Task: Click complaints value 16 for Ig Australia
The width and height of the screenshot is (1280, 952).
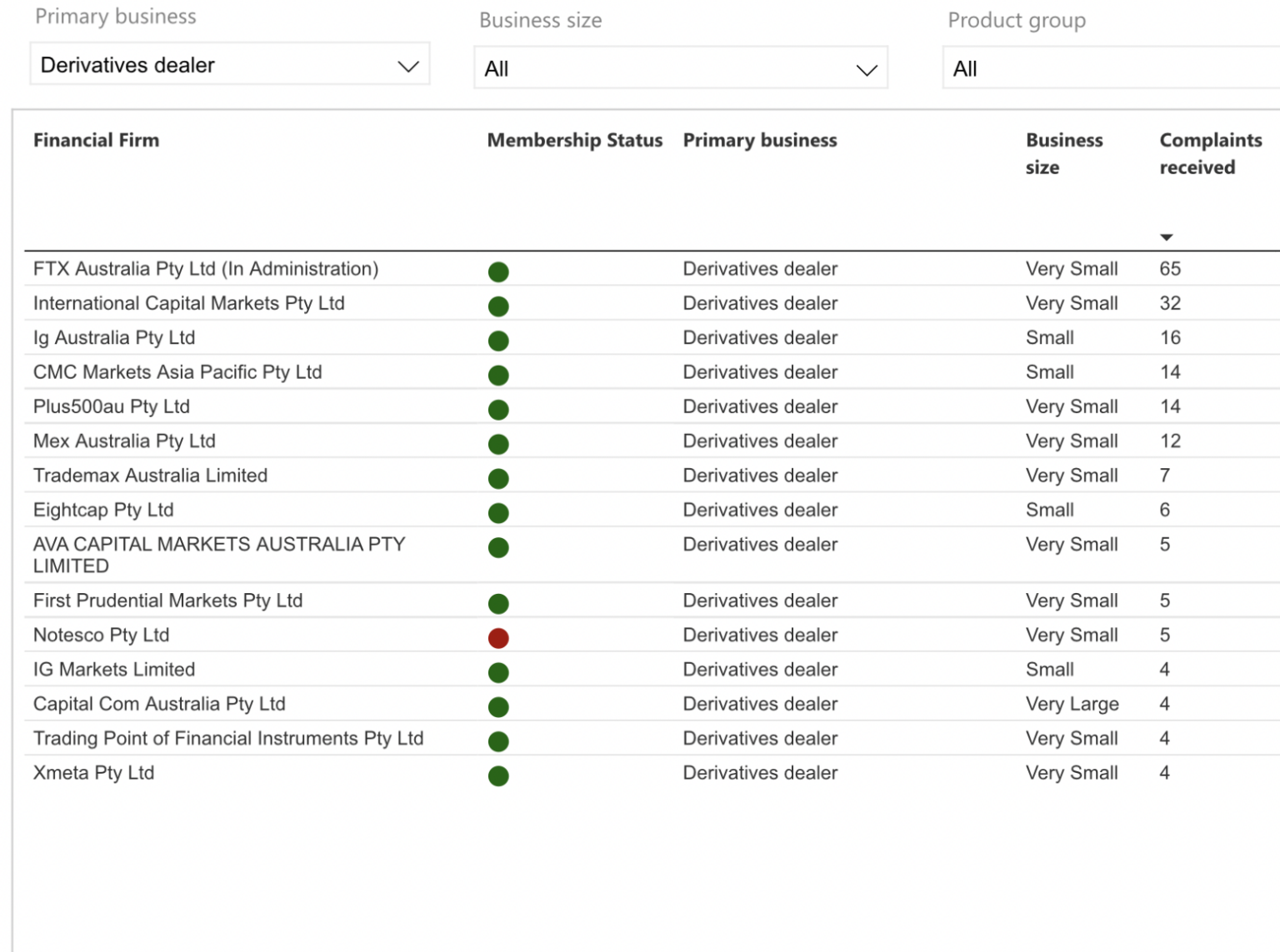Action: pyautogui.click(x=1170, y=337)
